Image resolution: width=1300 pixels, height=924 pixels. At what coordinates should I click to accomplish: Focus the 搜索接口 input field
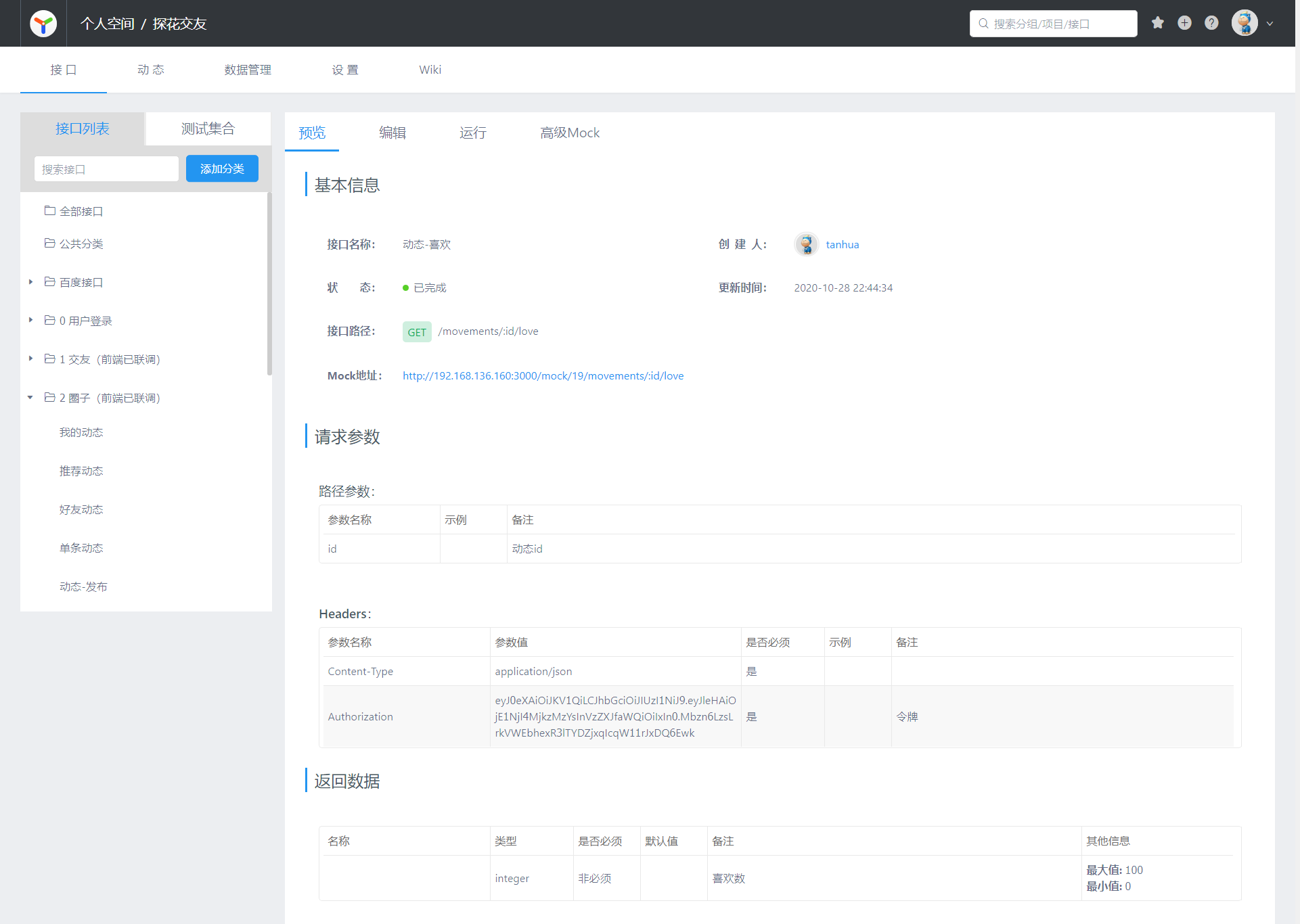pyautogui.click(x=106, y=169)
